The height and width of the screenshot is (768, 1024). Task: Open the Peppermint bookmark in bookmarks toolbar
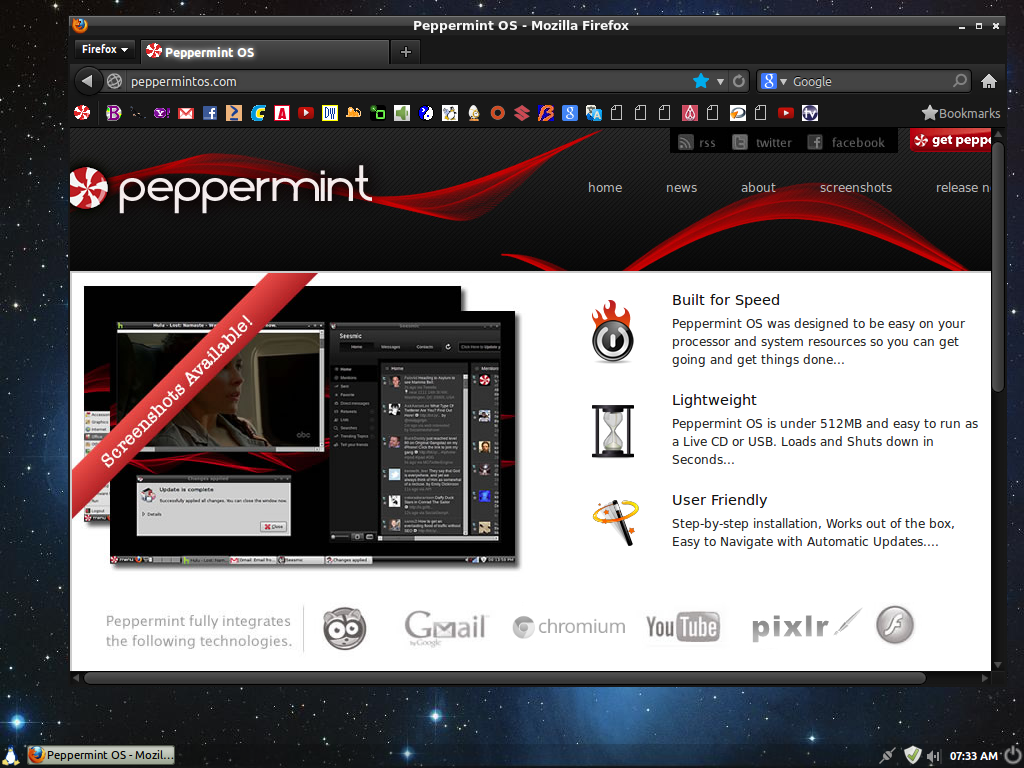tap(82, 113)
